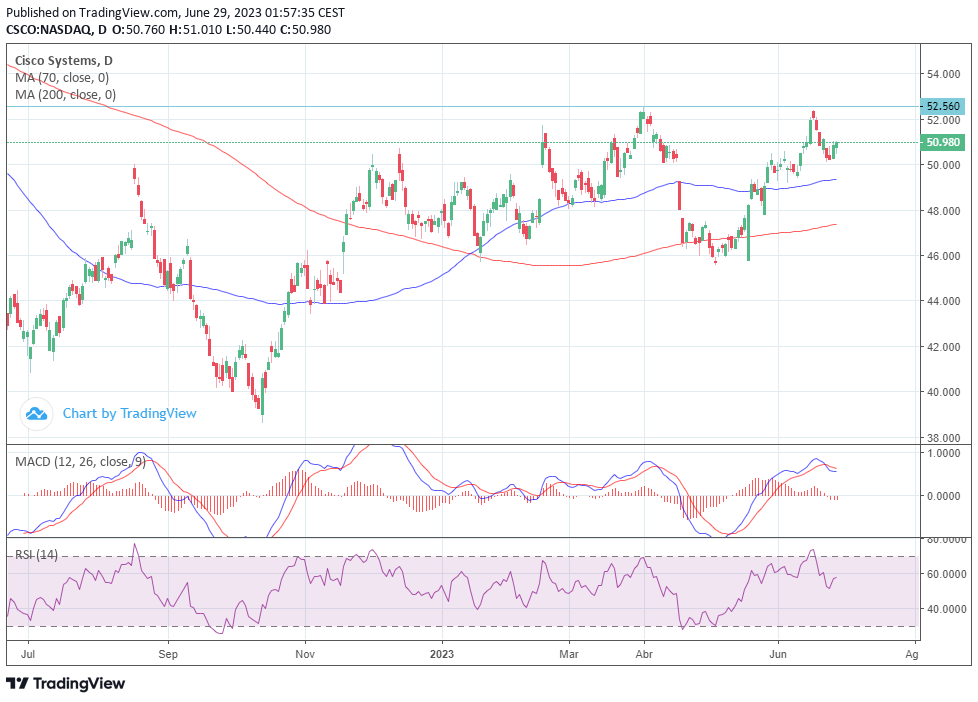Screen dimensions: 978x702
Task: Click the 'Mar' time axis label
Action: pos(569,654)
